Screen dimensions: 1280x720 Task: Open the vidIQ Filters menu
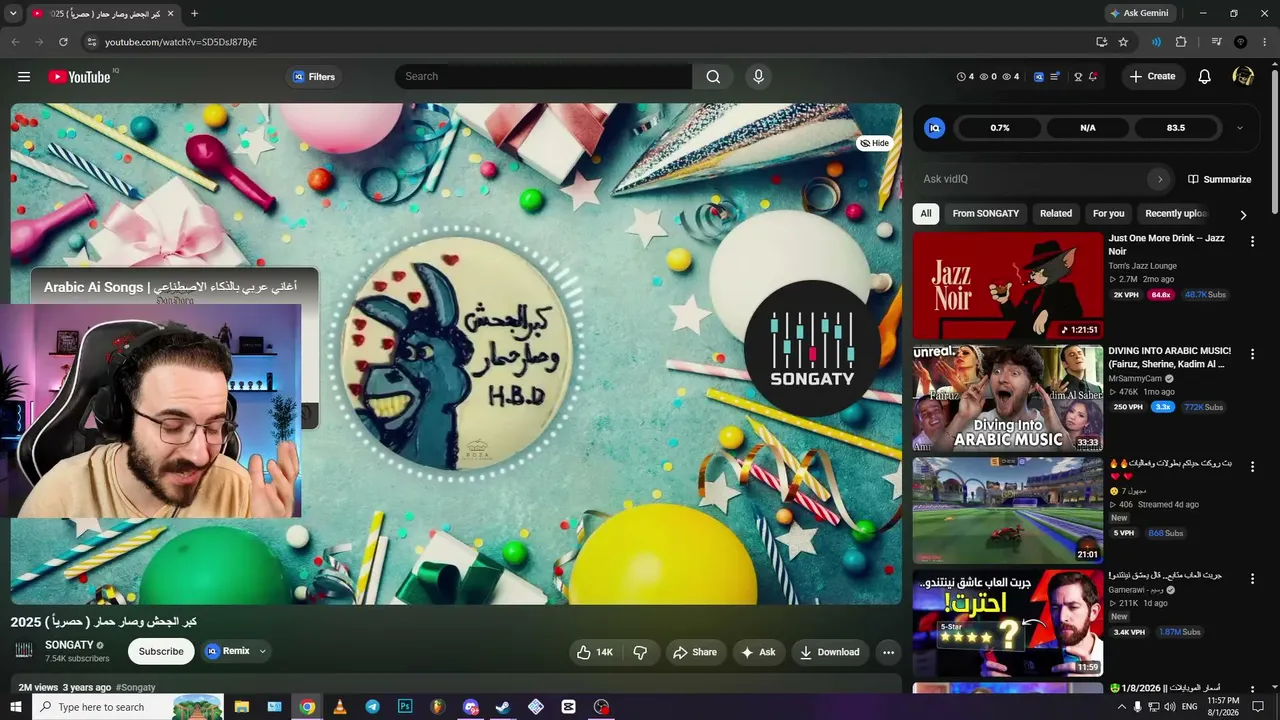coord(314,77)
